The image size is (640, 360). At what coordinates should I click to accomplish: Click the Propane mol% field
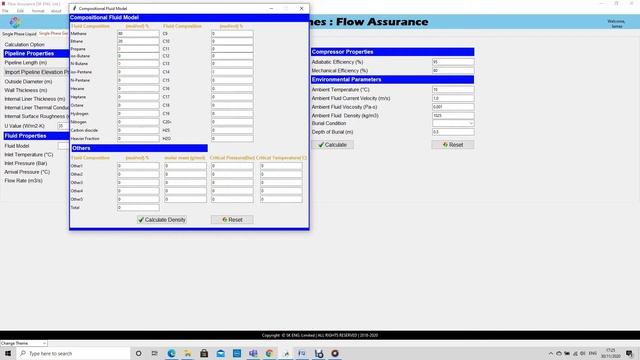138,49
